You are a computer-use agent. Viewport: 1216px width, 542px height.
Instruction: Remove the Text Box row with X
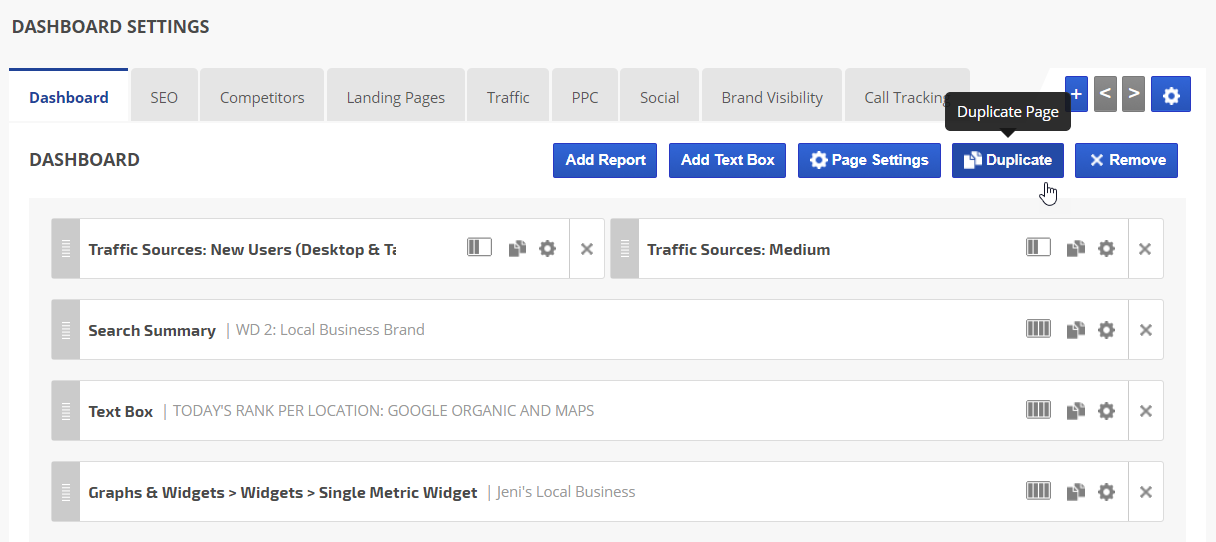pyautogui.click(x=1146, y=411)
